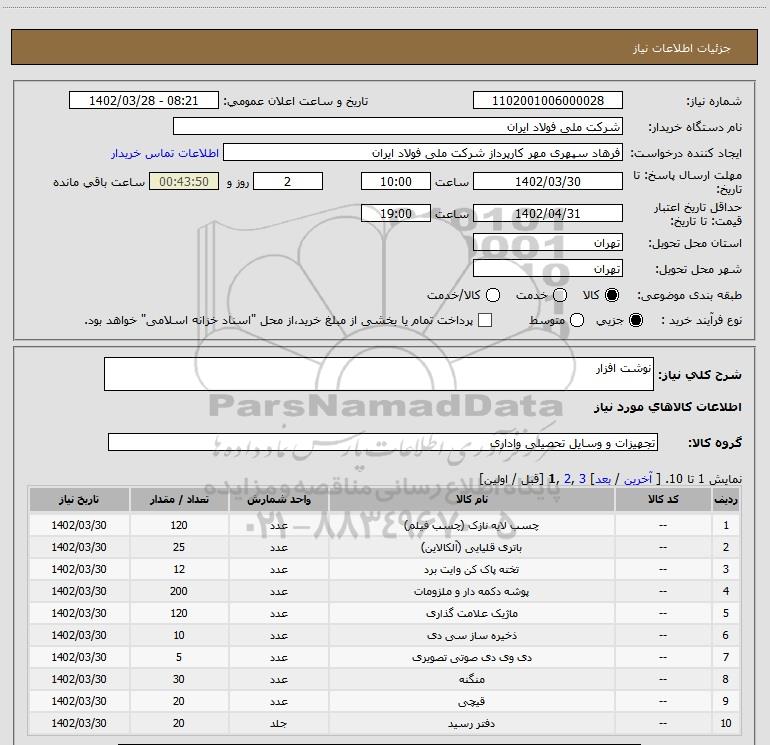Click quantity 25 in the battery row
Viewport: 770px width, 745px height.
[179, 547]
